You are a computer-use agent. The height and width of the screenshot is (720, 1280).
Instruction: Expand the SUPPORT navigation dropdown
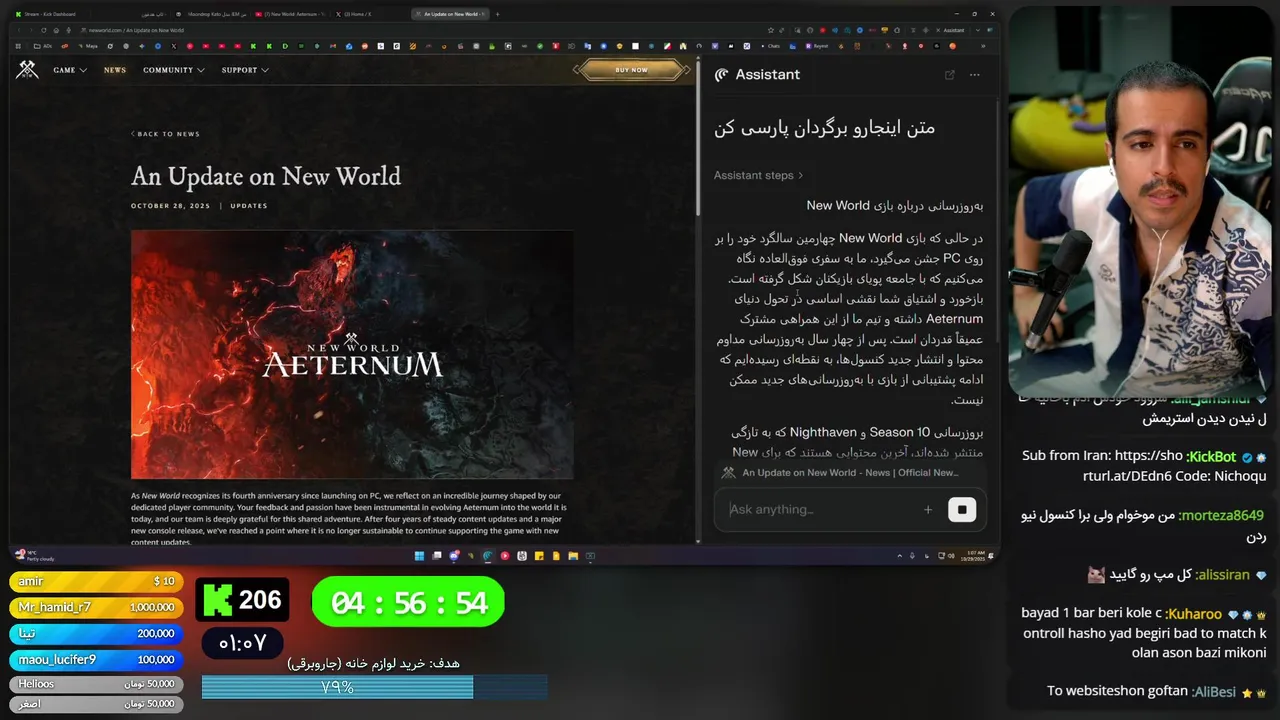pos(245,70)
